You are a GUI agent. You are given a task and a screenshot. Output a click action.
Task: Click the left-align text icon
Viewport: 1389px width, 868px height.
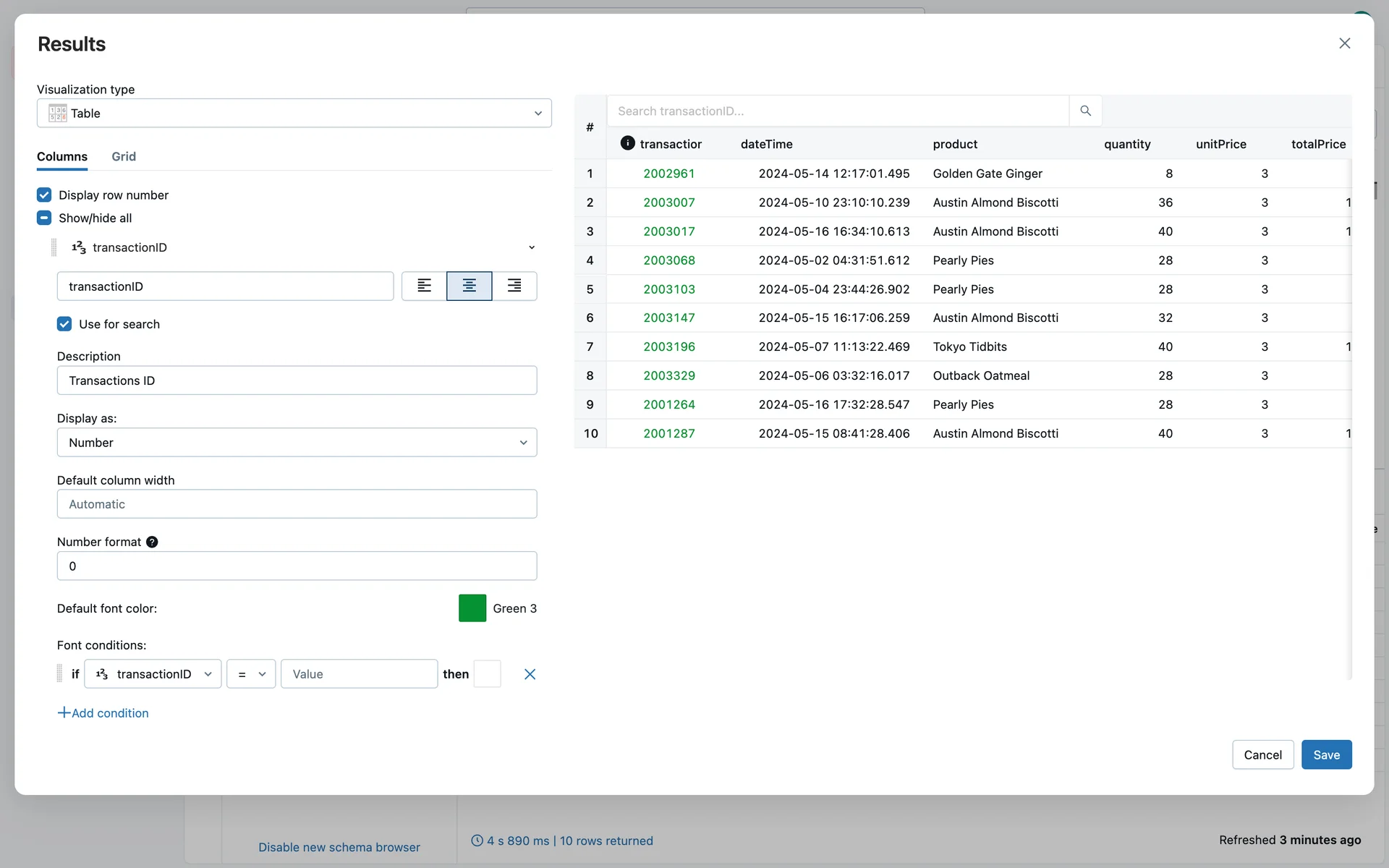click(x=424, y=286)
